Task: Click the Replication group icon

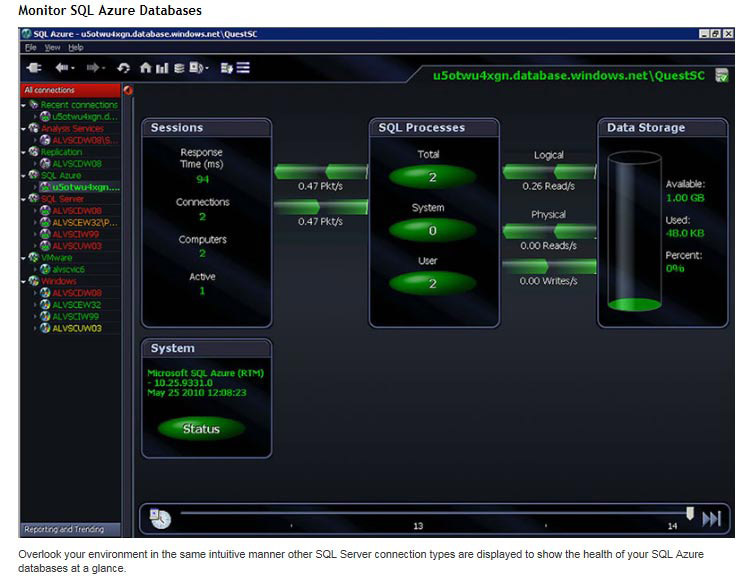Action: click(x=34, y=151)
